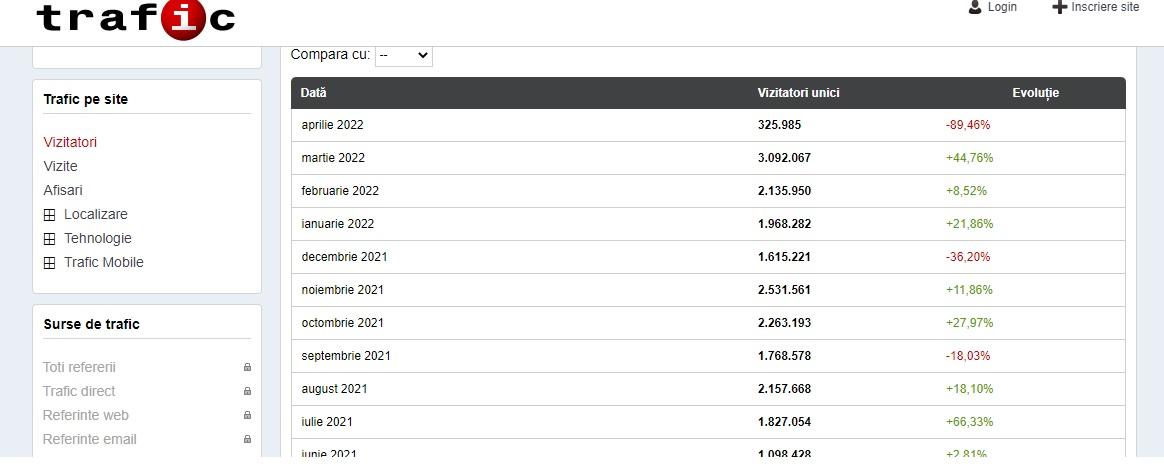Expand the Trafic Mobile plus box icon
Screen dimensions: 1164x464
coord(49,263)
